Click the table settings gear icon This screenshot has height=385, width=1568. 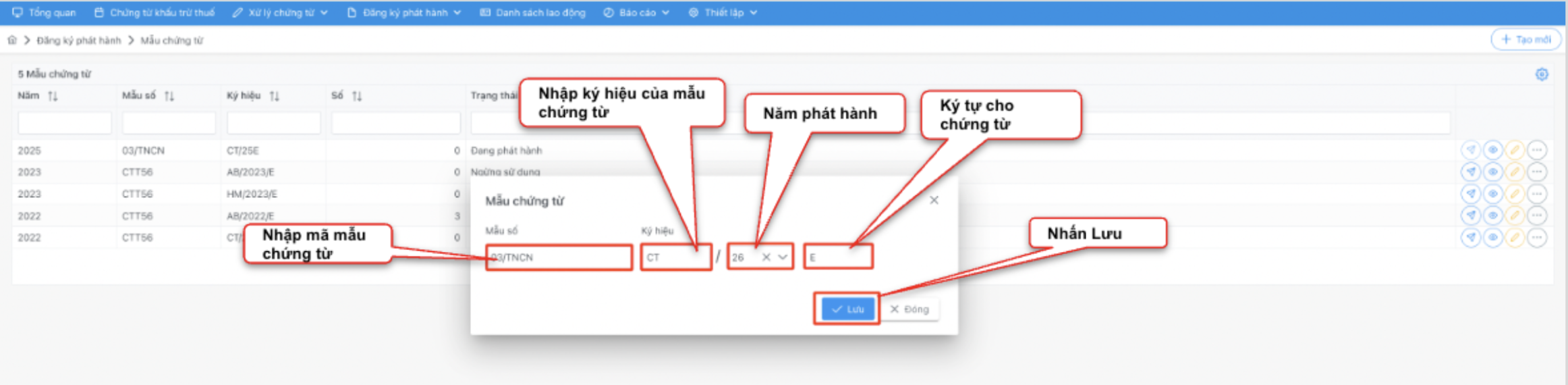(x=1542, y=74)
